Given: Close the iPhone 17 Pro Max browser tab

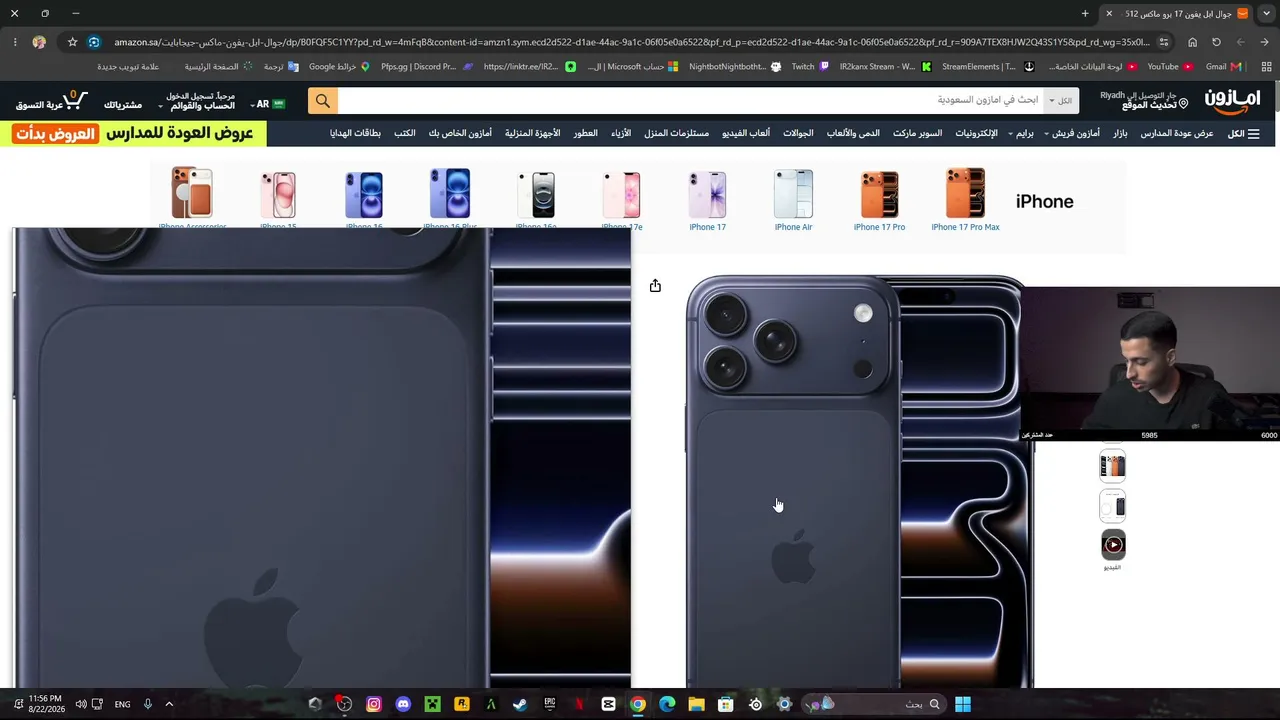Looking at the screenshot, I should pyautogui.click(x=1108, y=14).
